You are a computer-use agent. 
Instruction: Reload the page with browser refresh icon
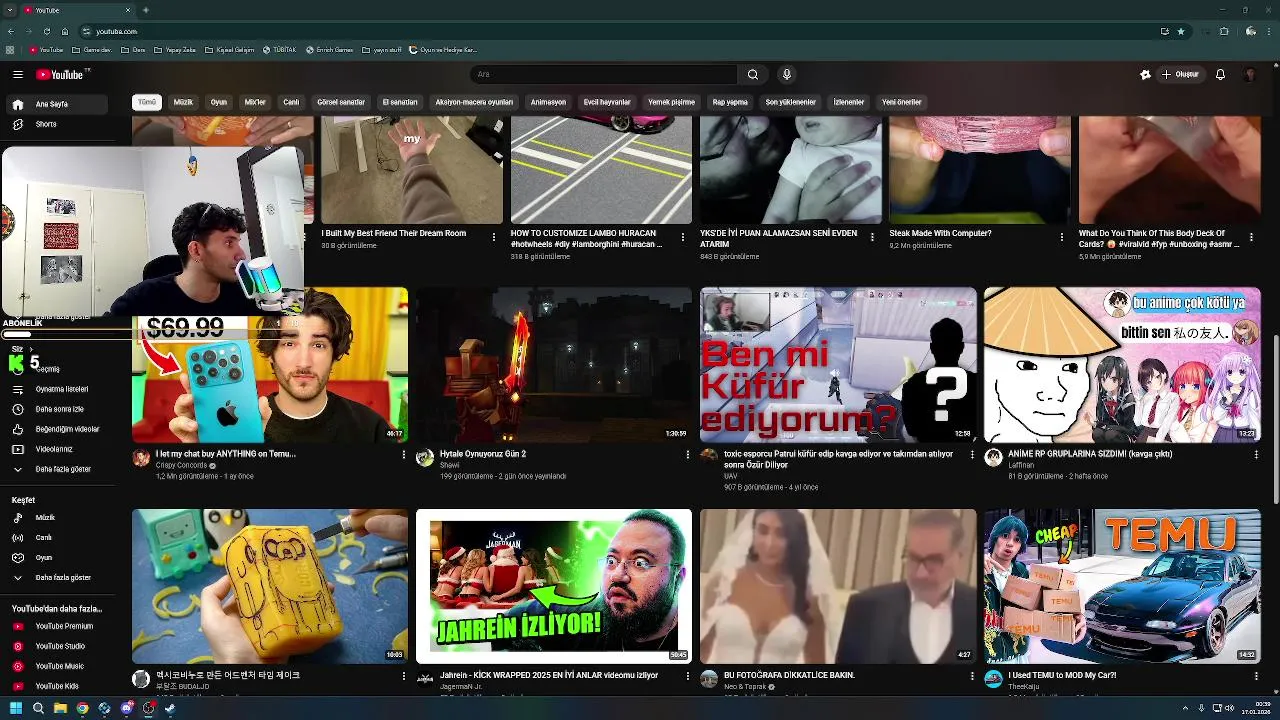[46, 31]
